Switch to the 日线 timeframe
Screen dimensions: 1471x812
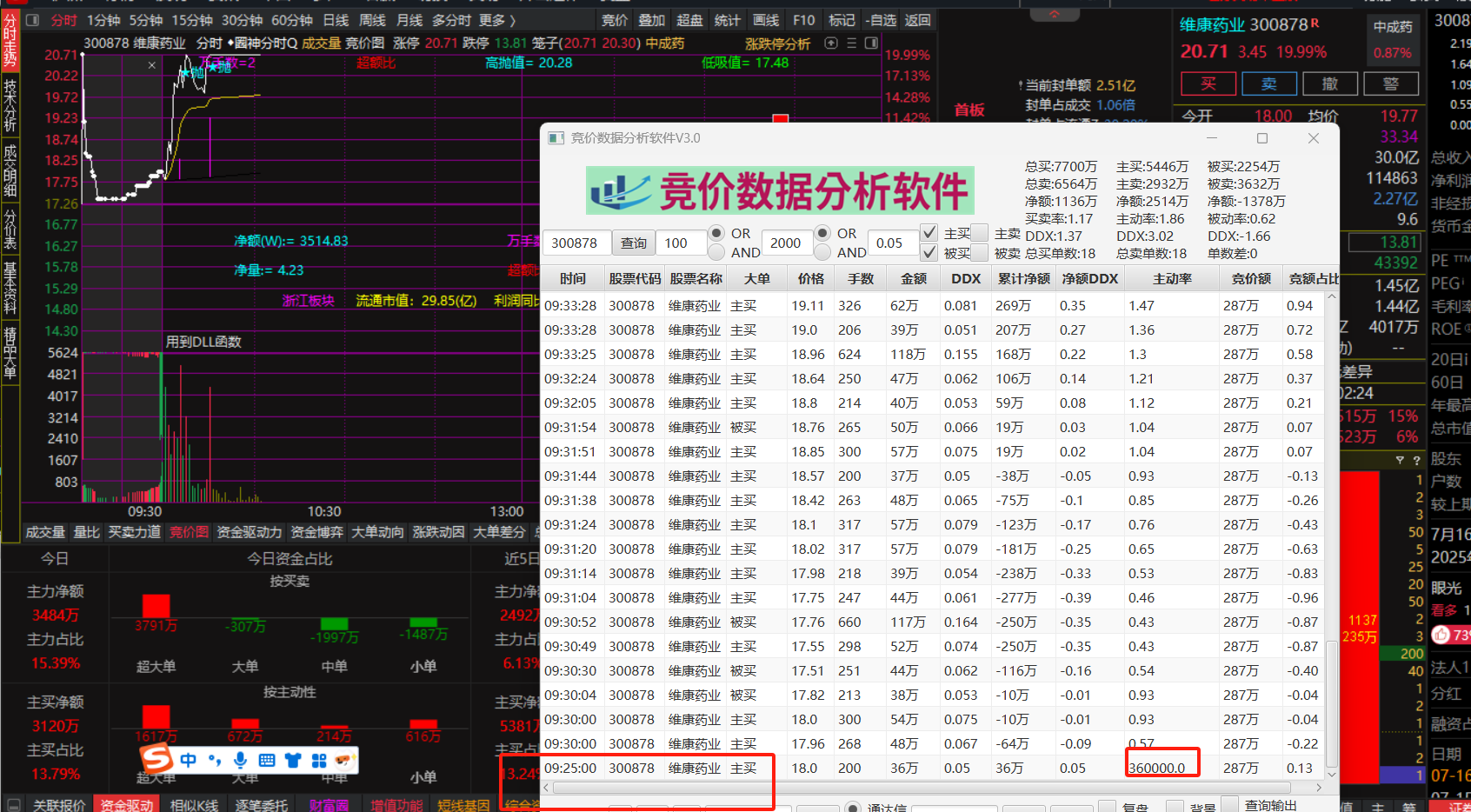coord(336,20)
